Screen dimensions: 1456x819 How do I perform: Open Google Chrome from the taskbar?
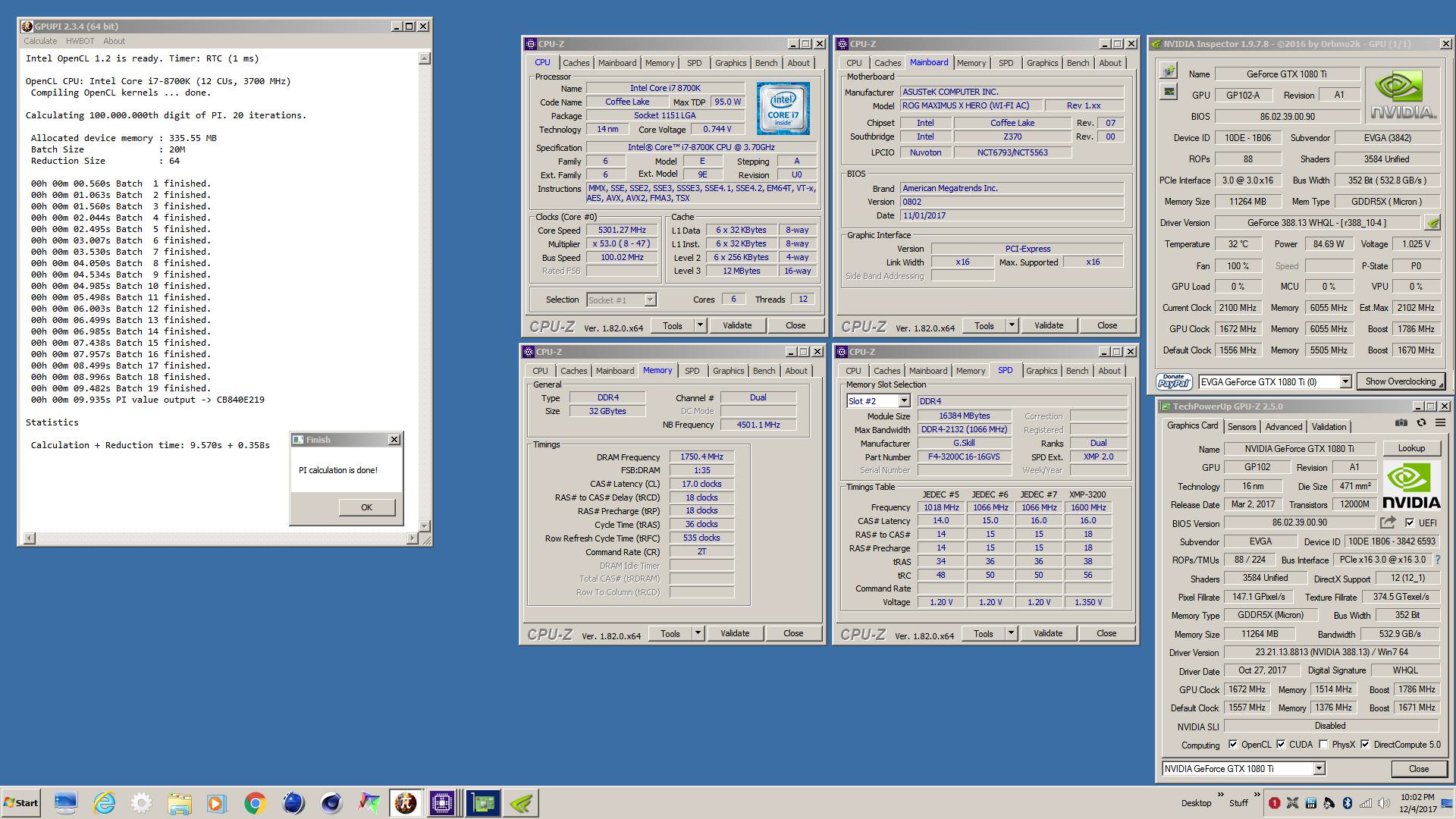[255, 802]
